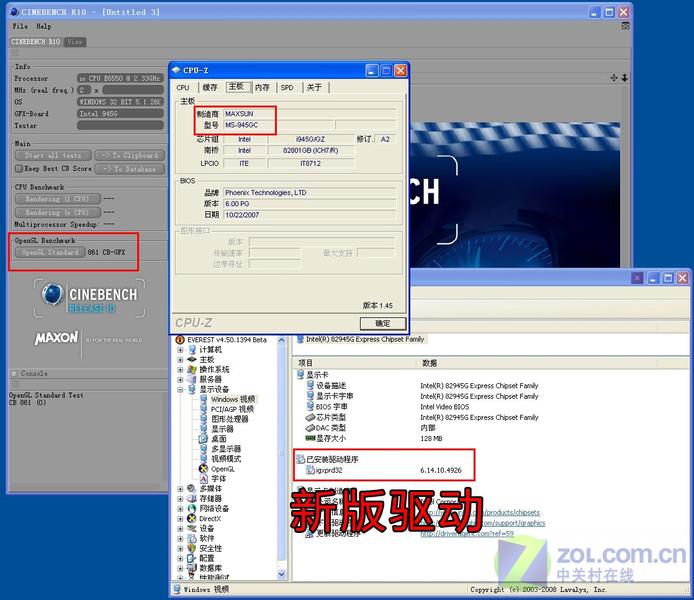This screenshot has width=694, height=600.
Task: Open the File menu in Cinebench
Action: click(20, 27)
